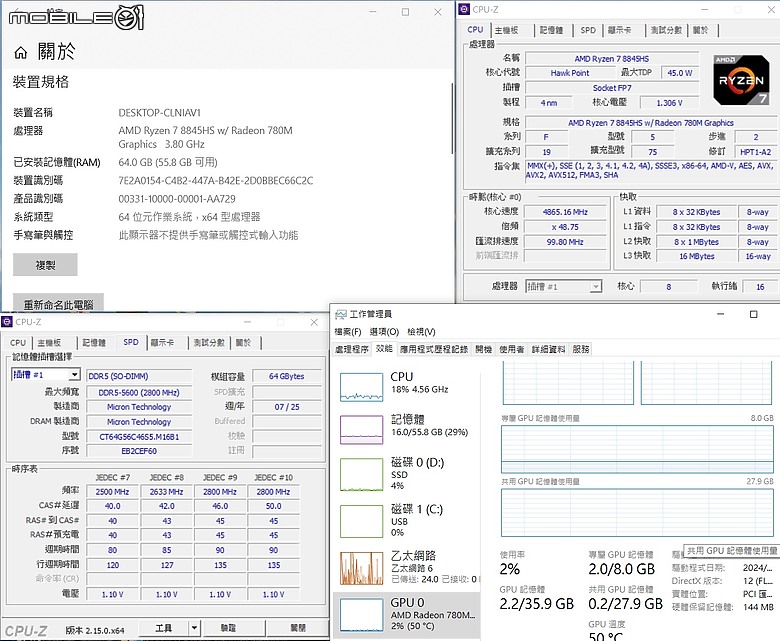
Task: Select the 記憶體 memory graph thumbnail
Action: click(362, 430)
